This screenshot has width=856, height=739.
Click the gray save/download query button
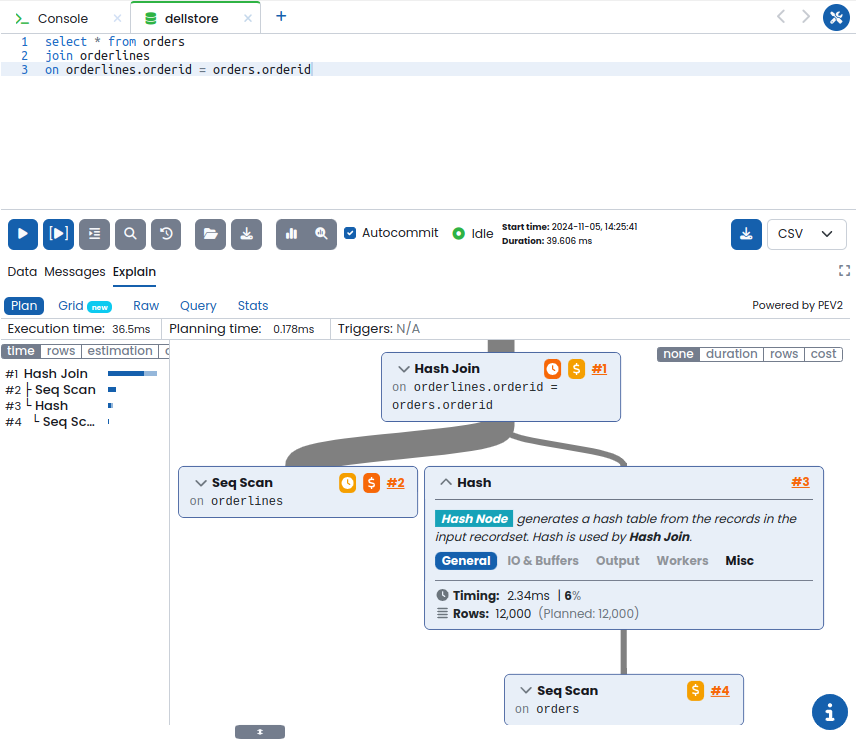point(246,234)
